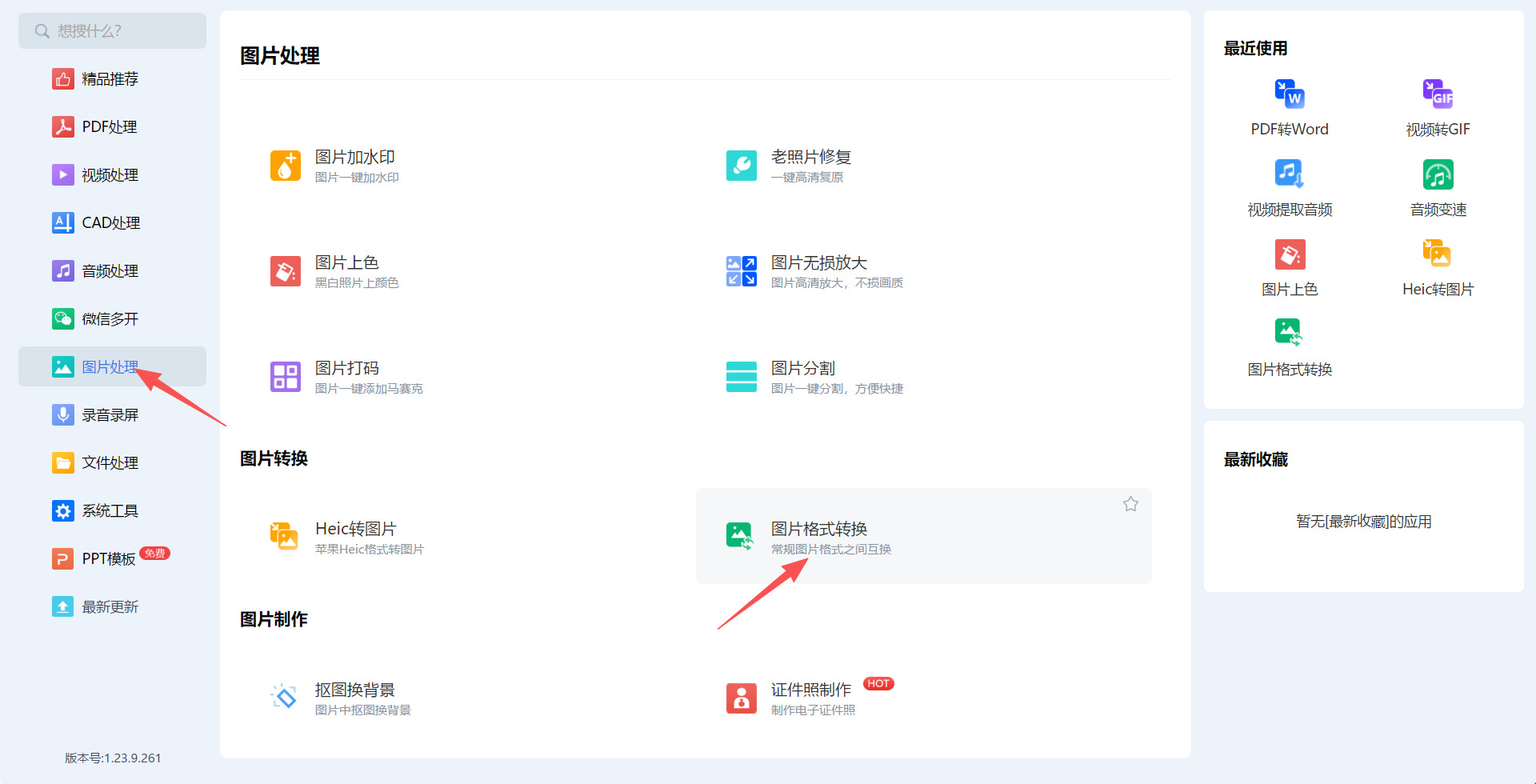
Task: Launch 视频提取音频 icon in recently used
Action: pyautogui.click(x=1290, y=174)
